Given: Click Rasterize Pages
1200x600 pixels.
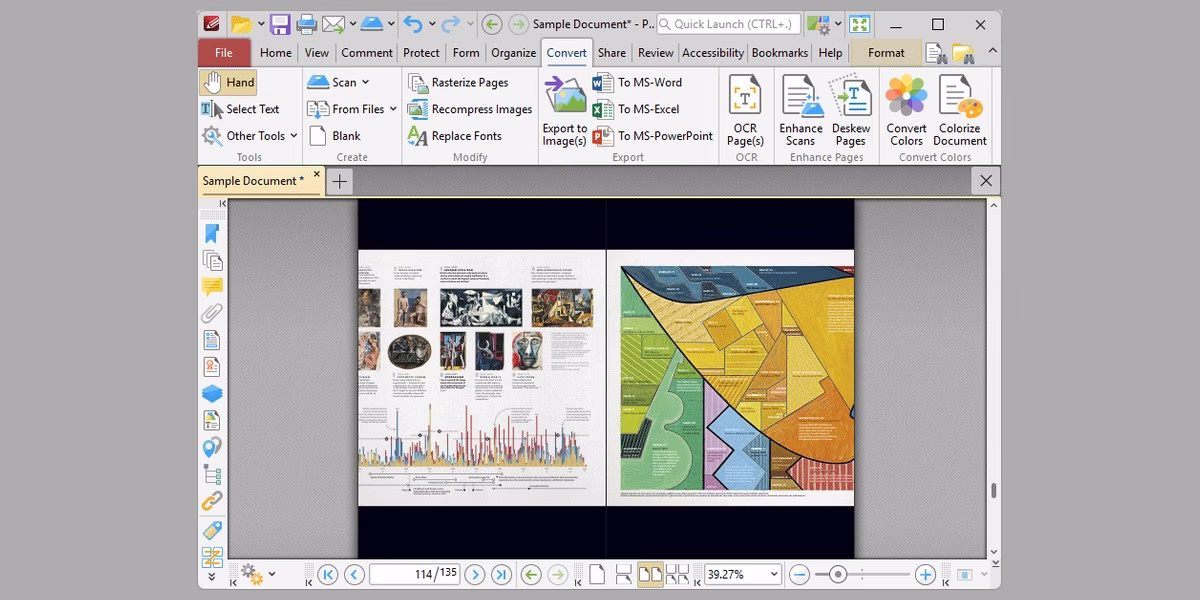Looking at the screenshot, I should tap(458, 82).
